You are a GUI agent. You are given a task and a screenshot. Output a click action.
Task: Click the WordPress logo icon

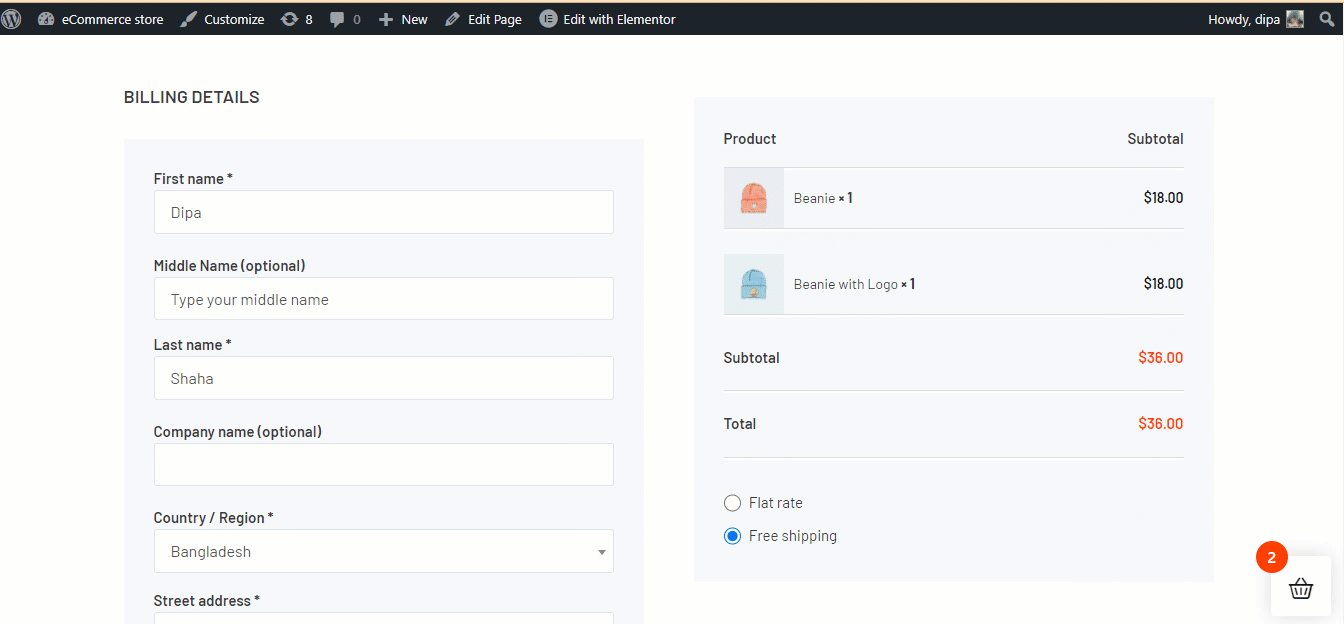click(x=11, y=19)
